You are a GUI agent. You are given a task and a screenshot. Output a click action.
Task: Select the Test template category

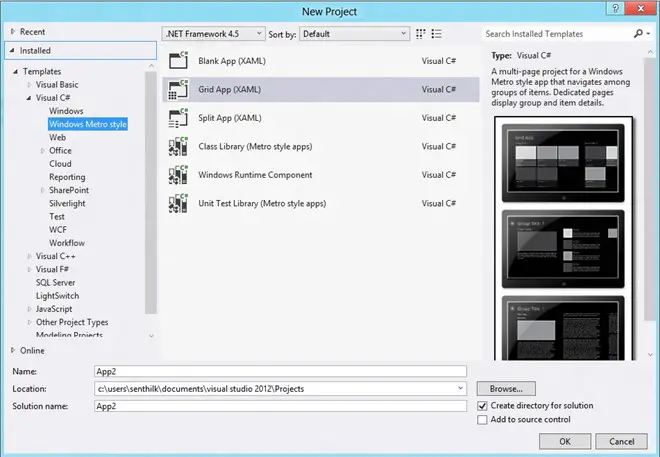coord(57,216)
